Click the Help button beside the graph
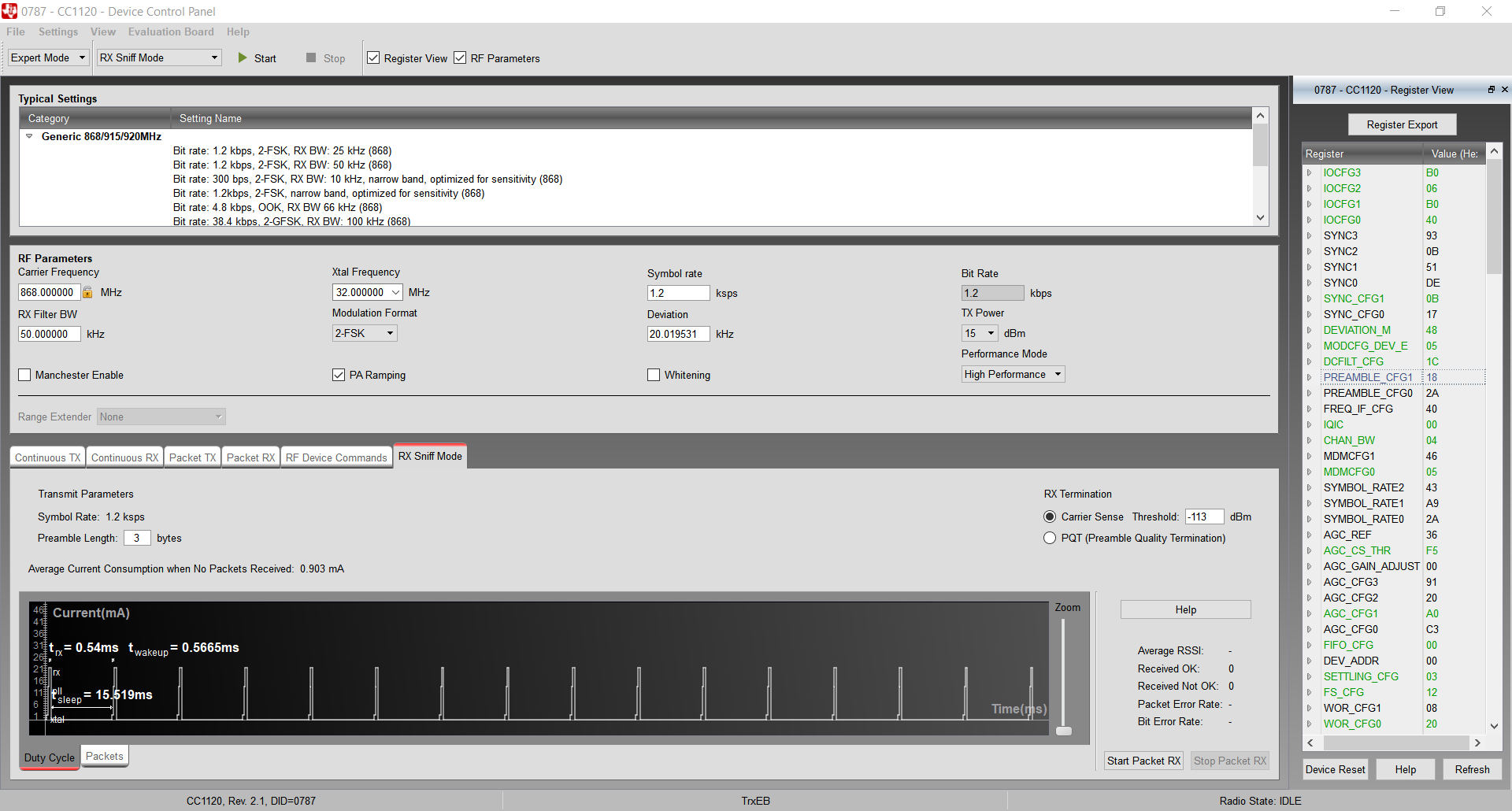1512x811 pixels. point(1185,609)
